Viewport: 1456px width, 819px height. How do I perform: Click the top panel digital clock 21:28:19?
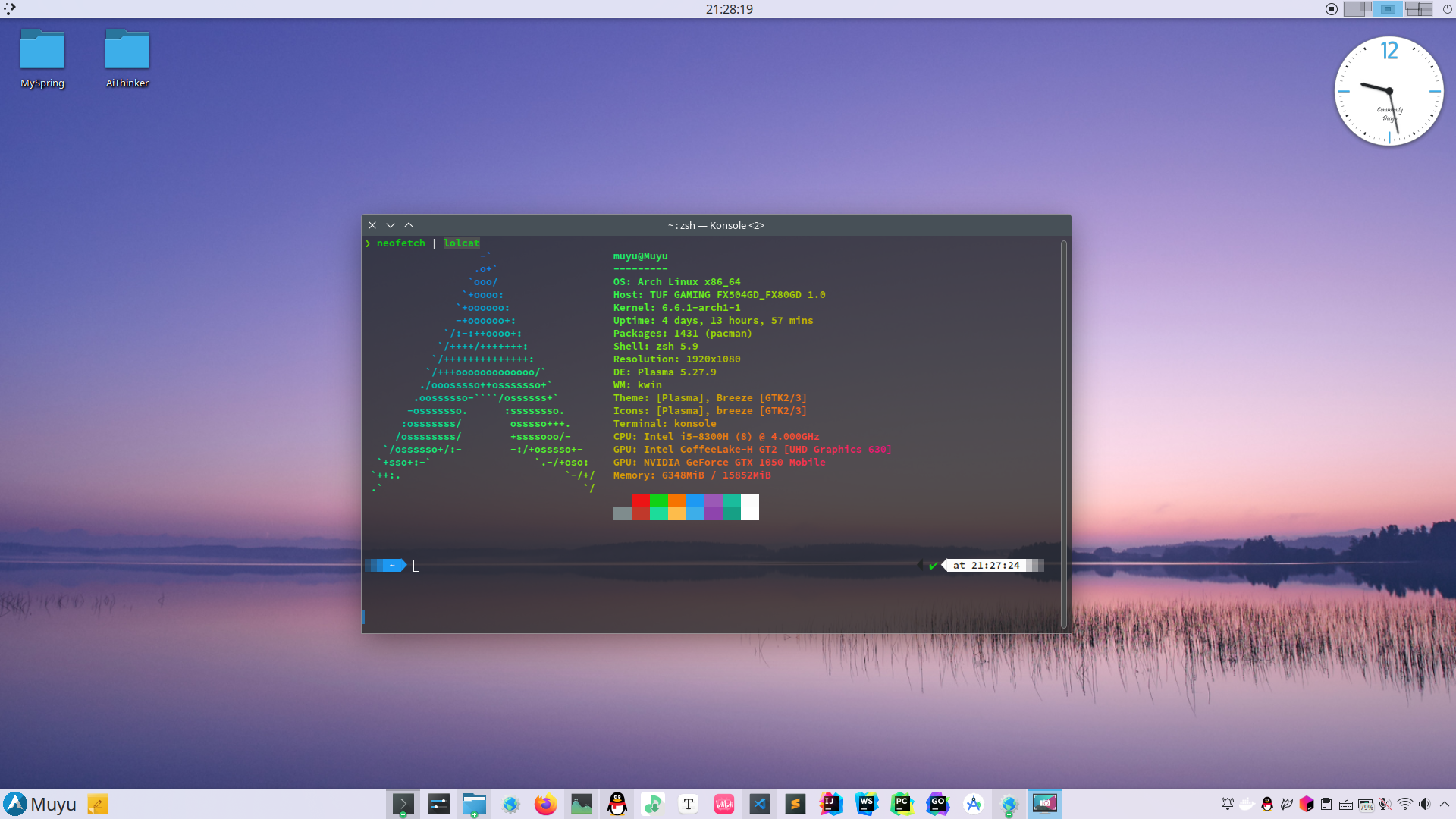point(730,9)
